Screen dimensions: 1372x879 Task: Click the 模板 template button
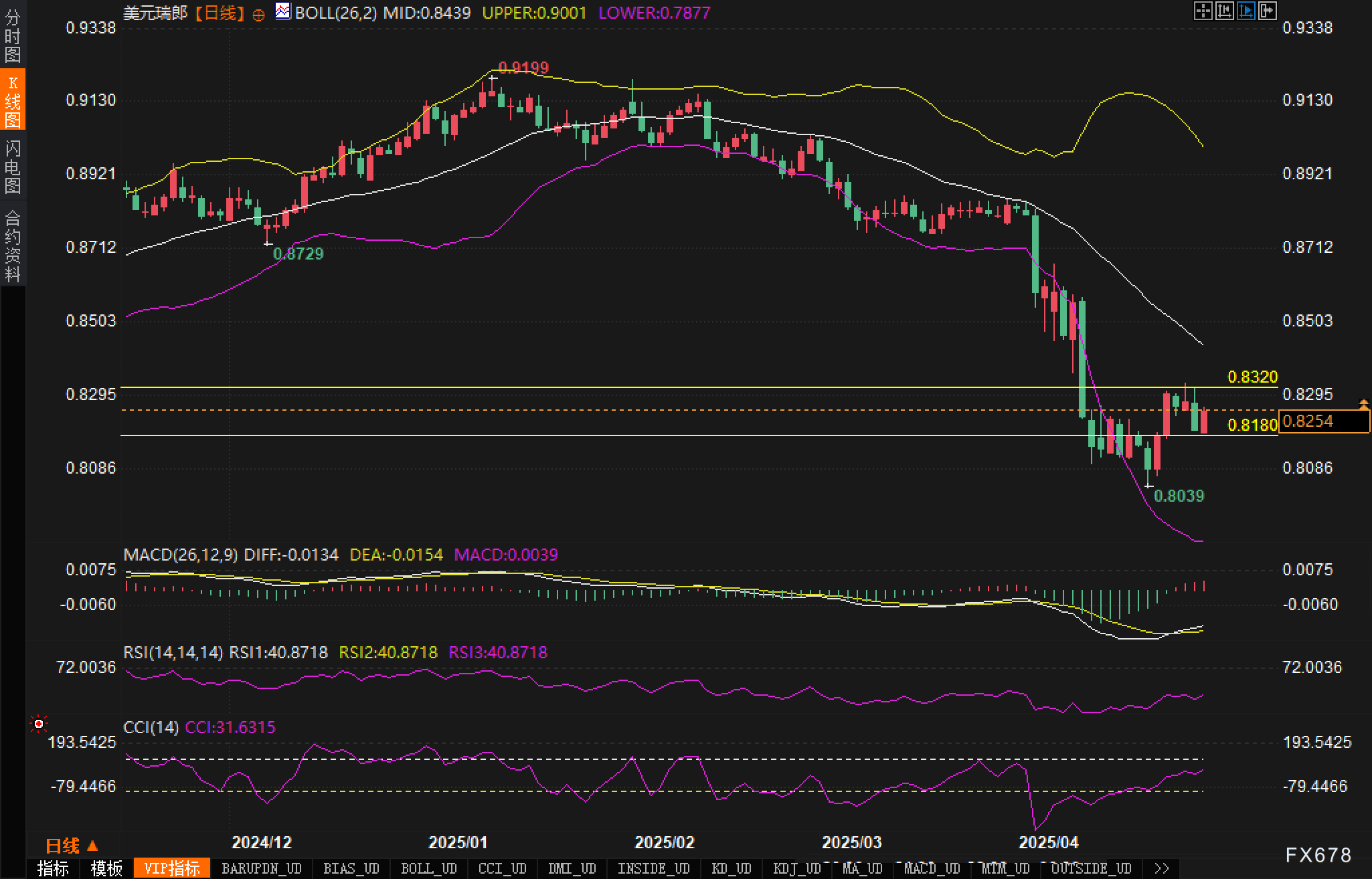(x=106, y=868)
